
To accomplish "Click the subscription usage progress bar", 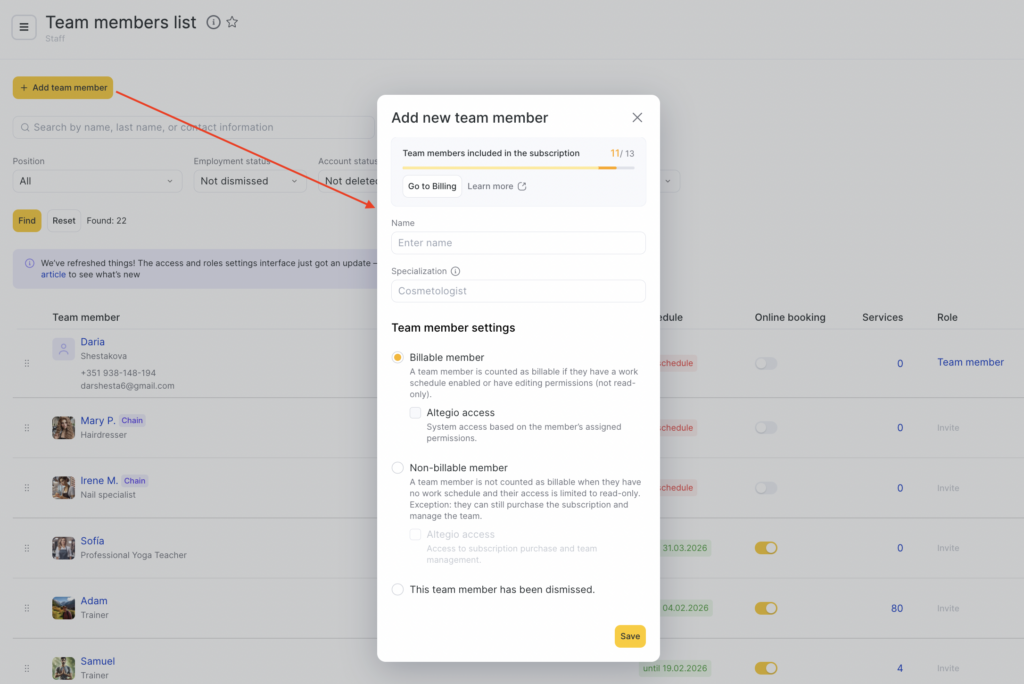I will pyautogui.click(x=518, y=167).
